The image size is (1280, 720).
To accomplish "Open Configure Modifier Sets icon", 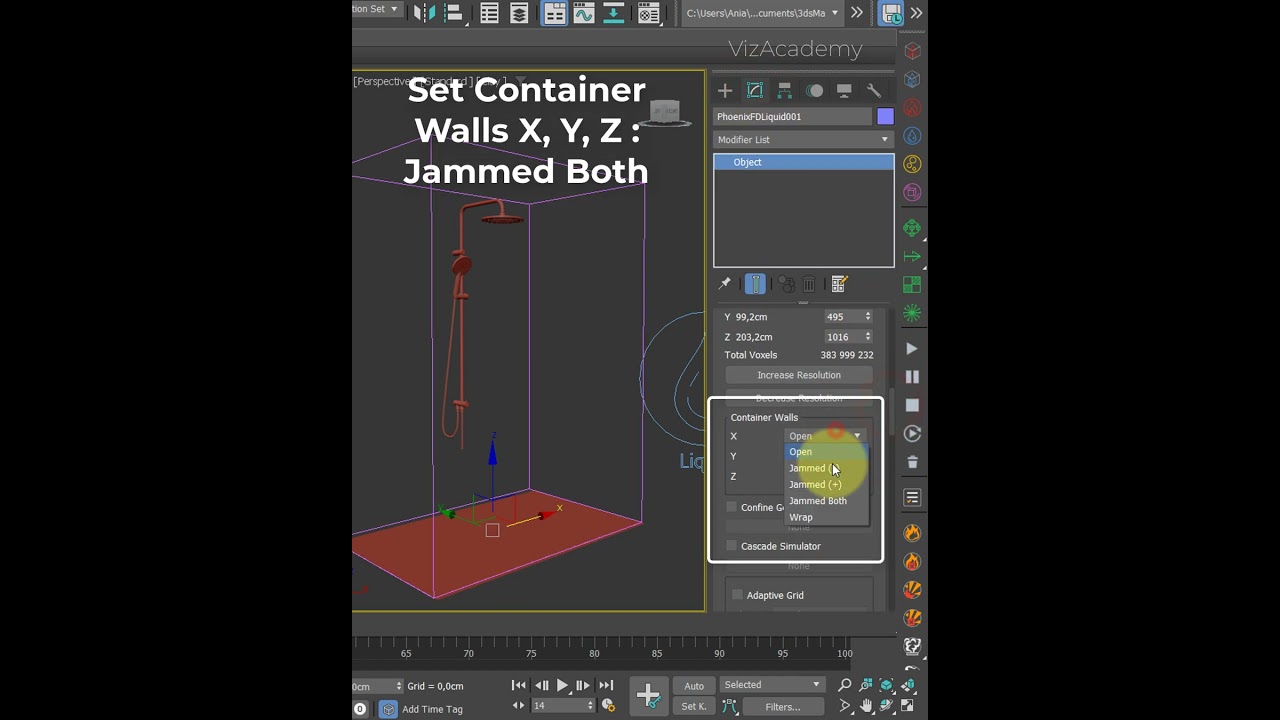I will 839,284.
